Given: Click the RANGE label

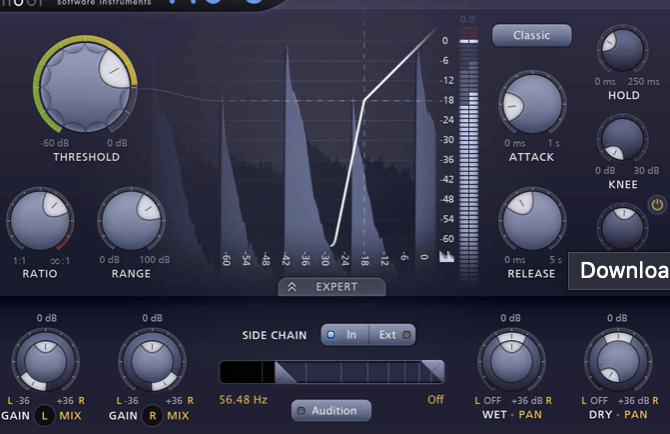Looking at the screenshot, I should [131, 274].
